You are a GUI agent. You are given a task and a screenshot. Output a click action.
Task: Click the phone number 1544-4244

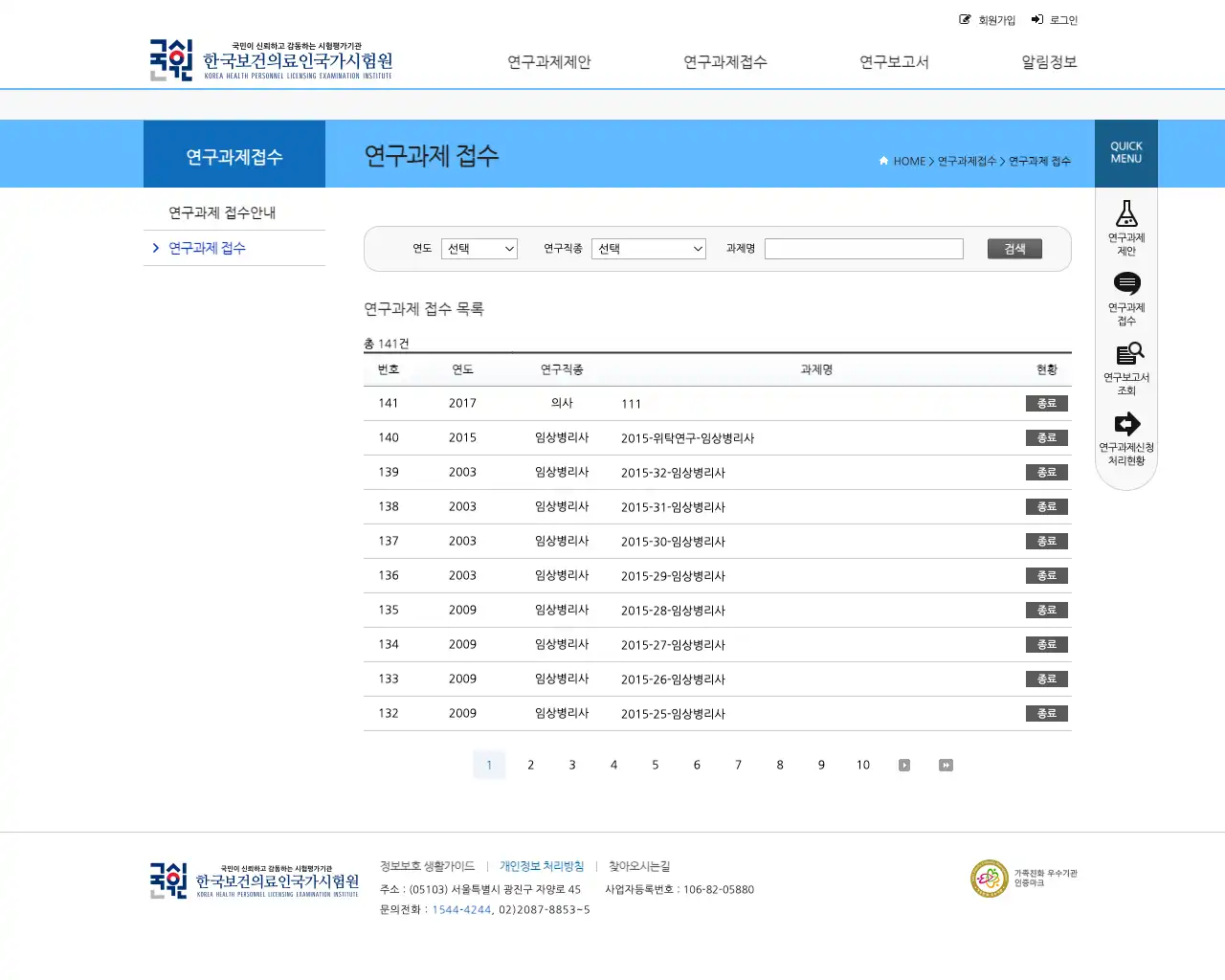[x=461, y=910]
